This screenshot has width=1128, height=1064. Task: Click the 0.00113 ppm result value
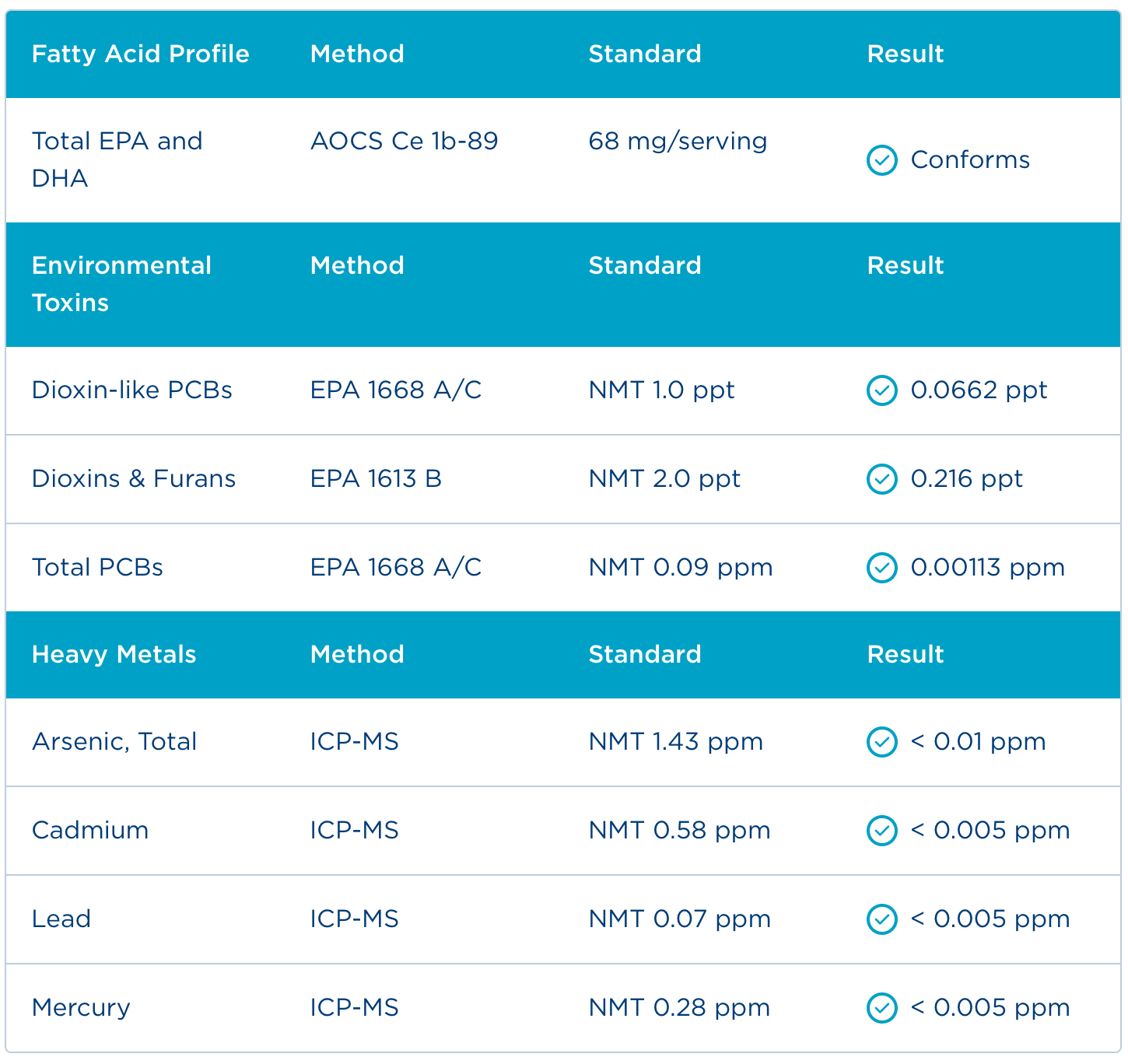pyautogui.click(x=988, y=569)
